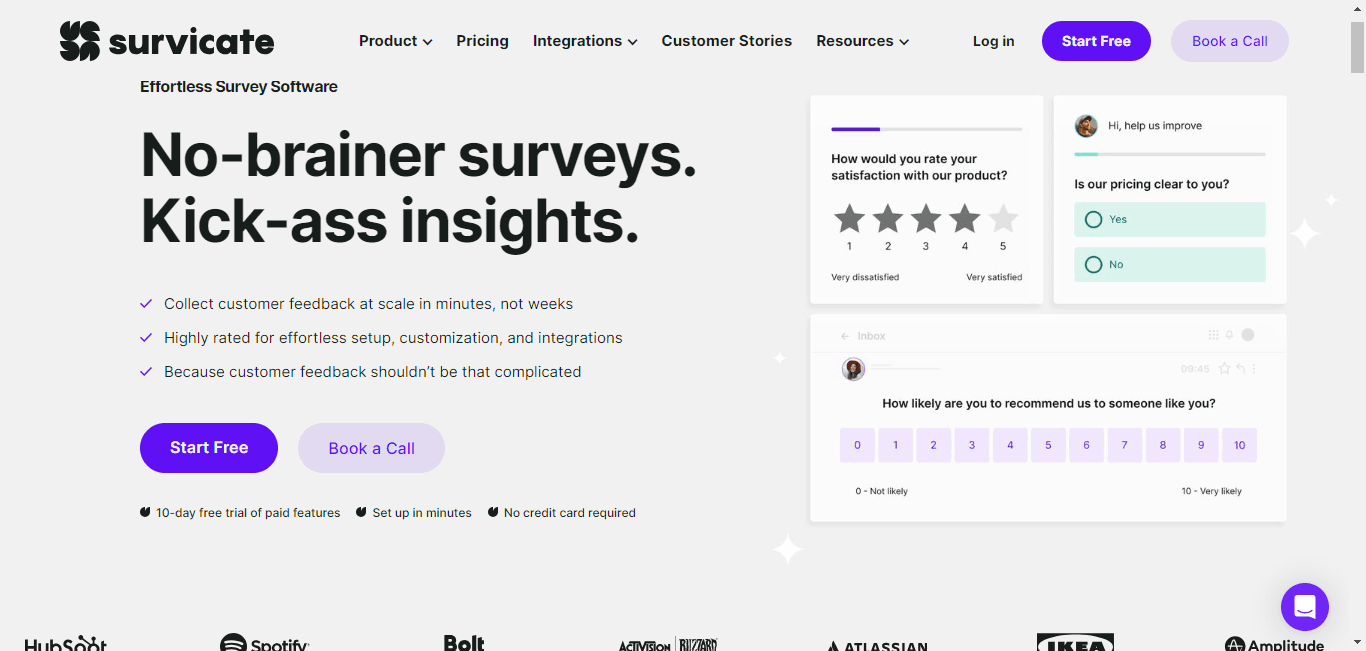Screen dimensions: 1366x651
Task: Open the three-dot menu on the response
Action: point(1255,368)
